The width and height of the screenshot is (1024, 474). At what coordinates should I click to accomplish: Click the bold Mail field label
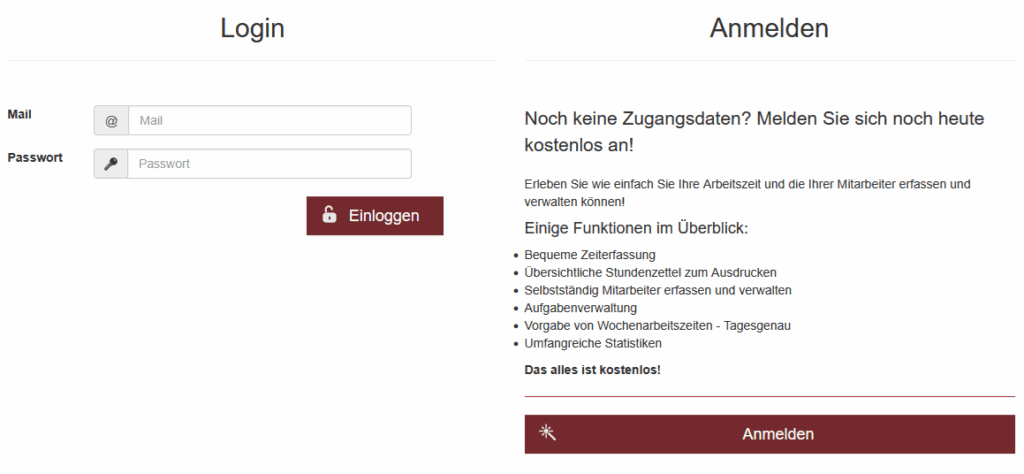(20, 115)
